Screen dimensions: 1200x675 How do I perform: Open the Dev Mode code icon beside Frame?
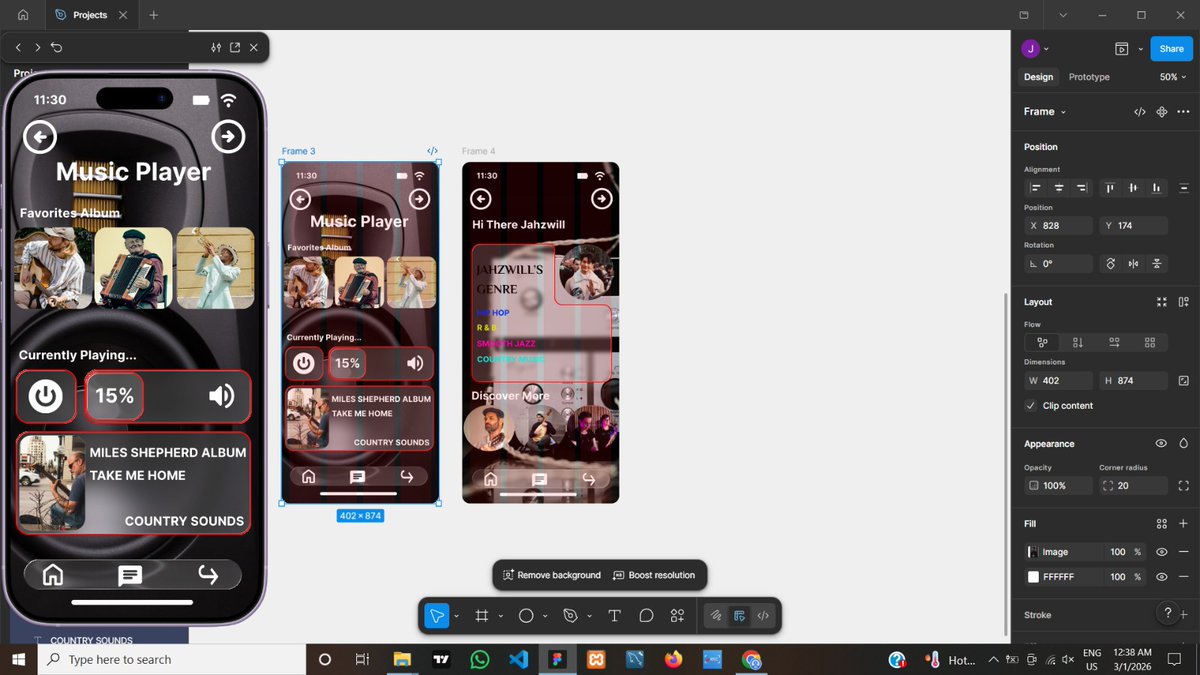tap(1140, 112)
